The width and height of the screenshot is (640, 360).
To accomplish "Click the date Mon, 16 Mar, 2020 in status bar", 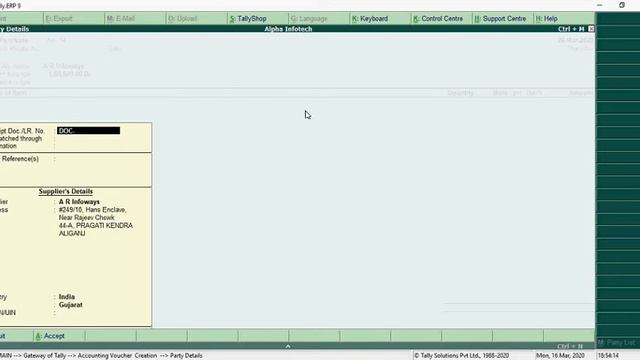I will pyautogui.click(x=560, y=356).
